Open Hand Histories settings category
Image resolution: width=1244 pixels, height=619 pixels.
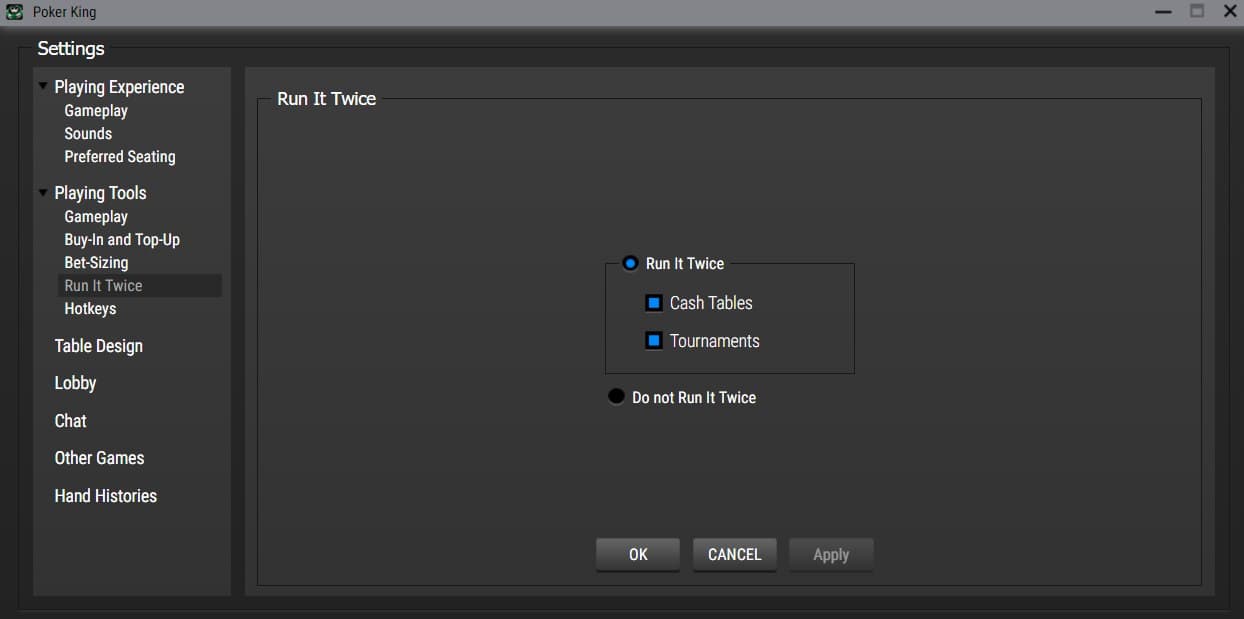[x=105, y=496]
